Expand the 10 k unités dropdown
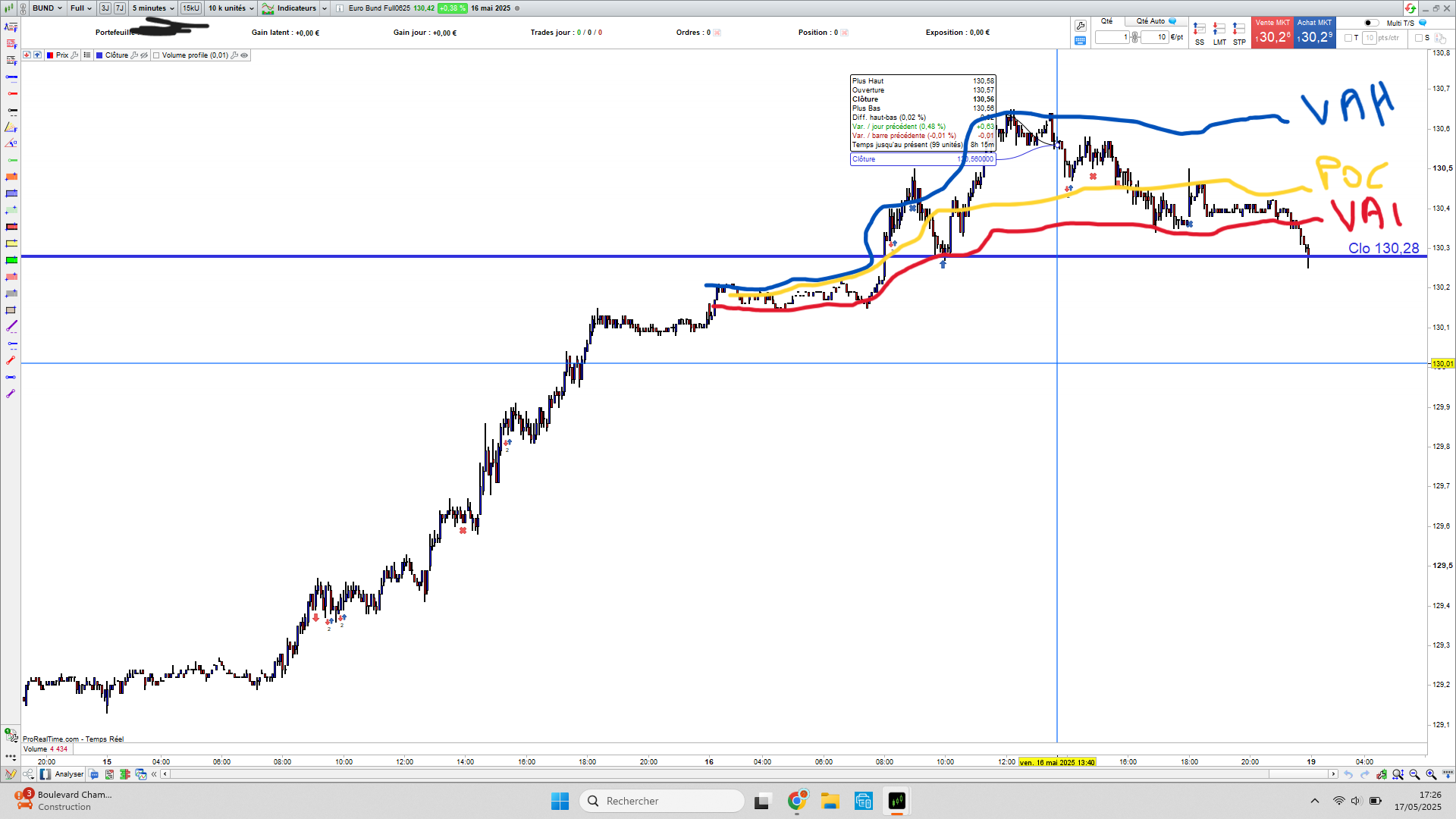This screenshot has height=819, width=1456. tap(231, 8)
